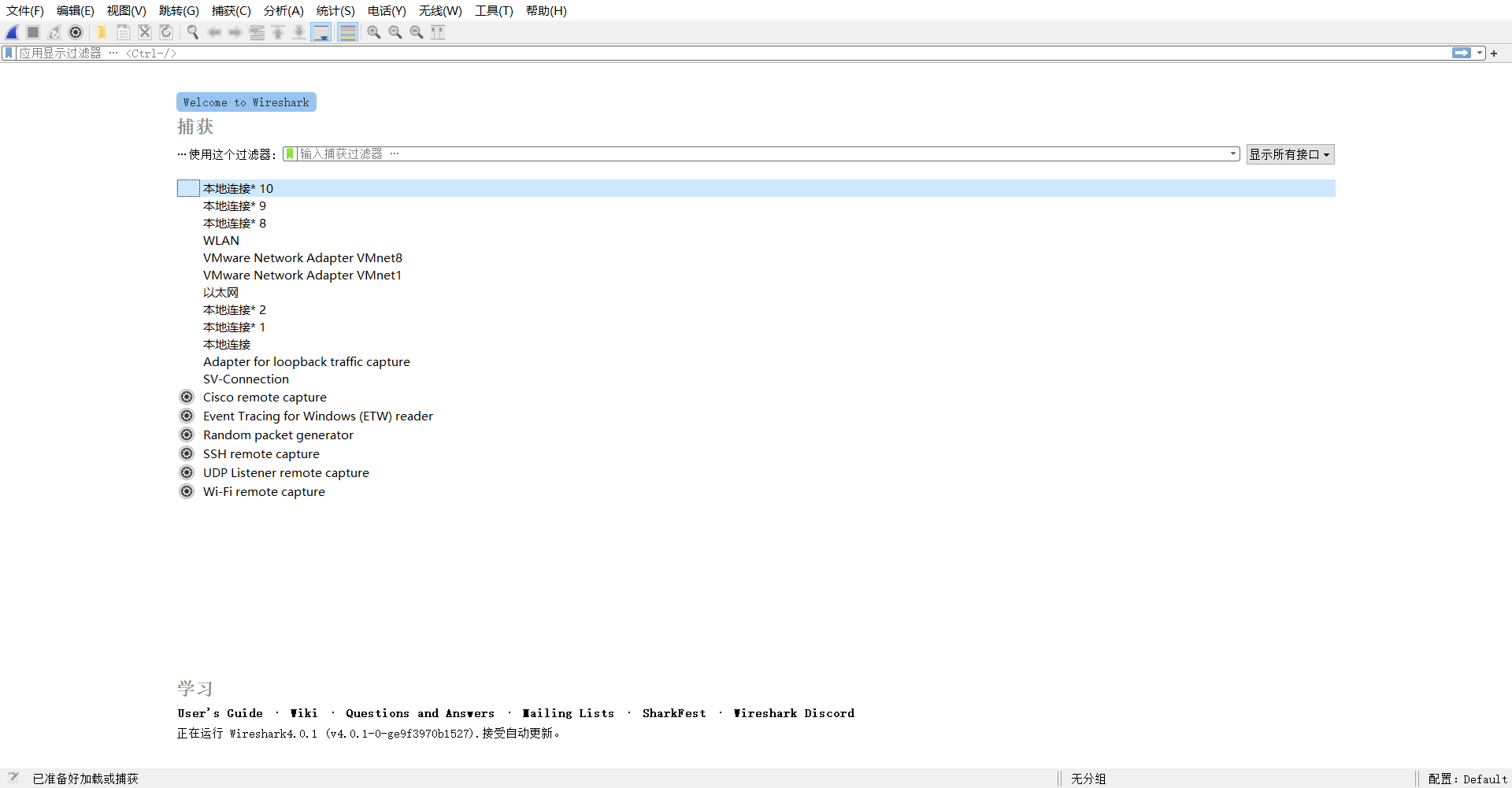The height and width of the screenshot is (788, 1512).
Task: Go to specified packet icon
Action: (257, 32)
